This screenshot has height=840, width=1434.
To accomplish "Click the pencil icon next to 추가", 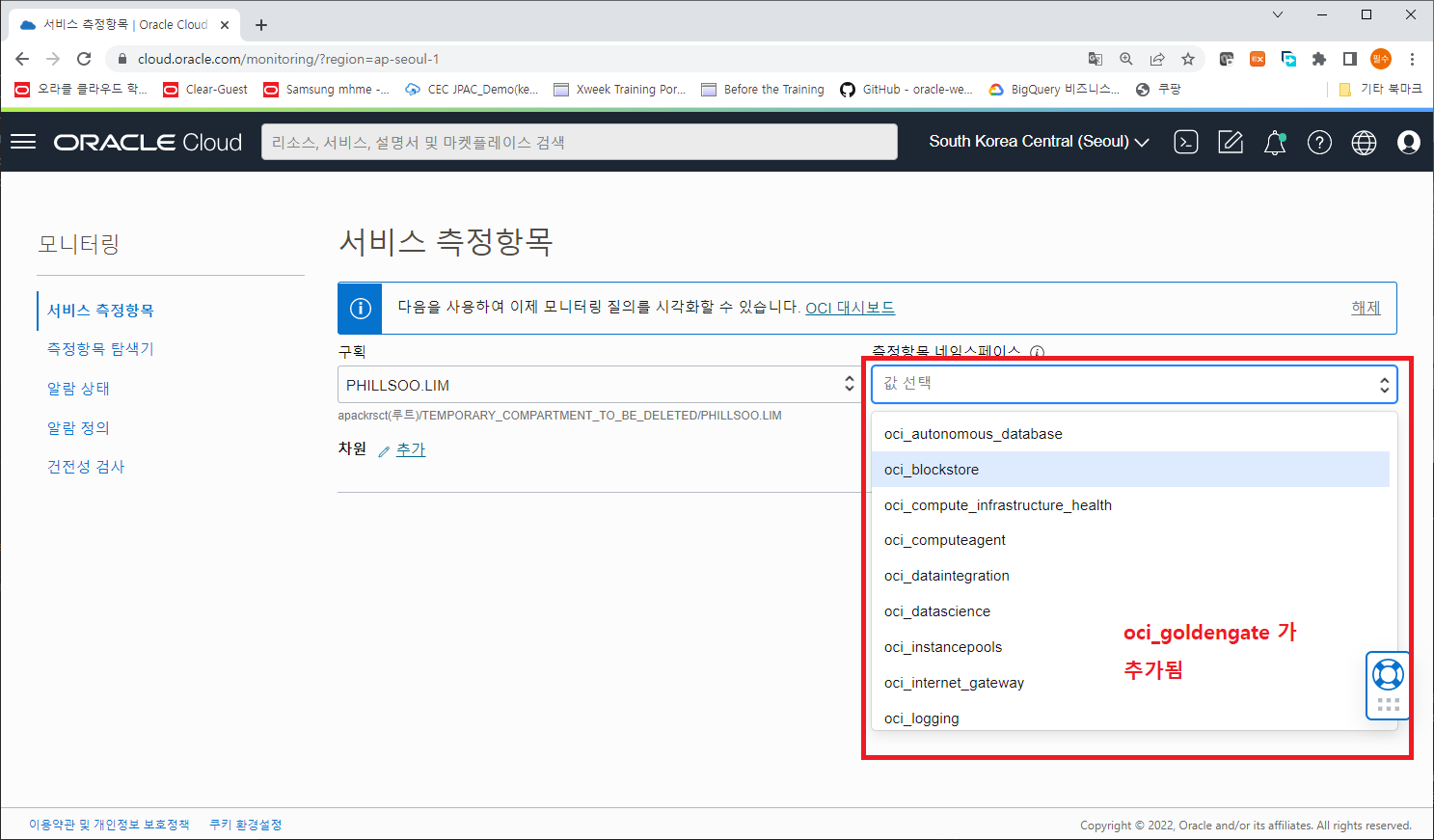I will 384,450.
